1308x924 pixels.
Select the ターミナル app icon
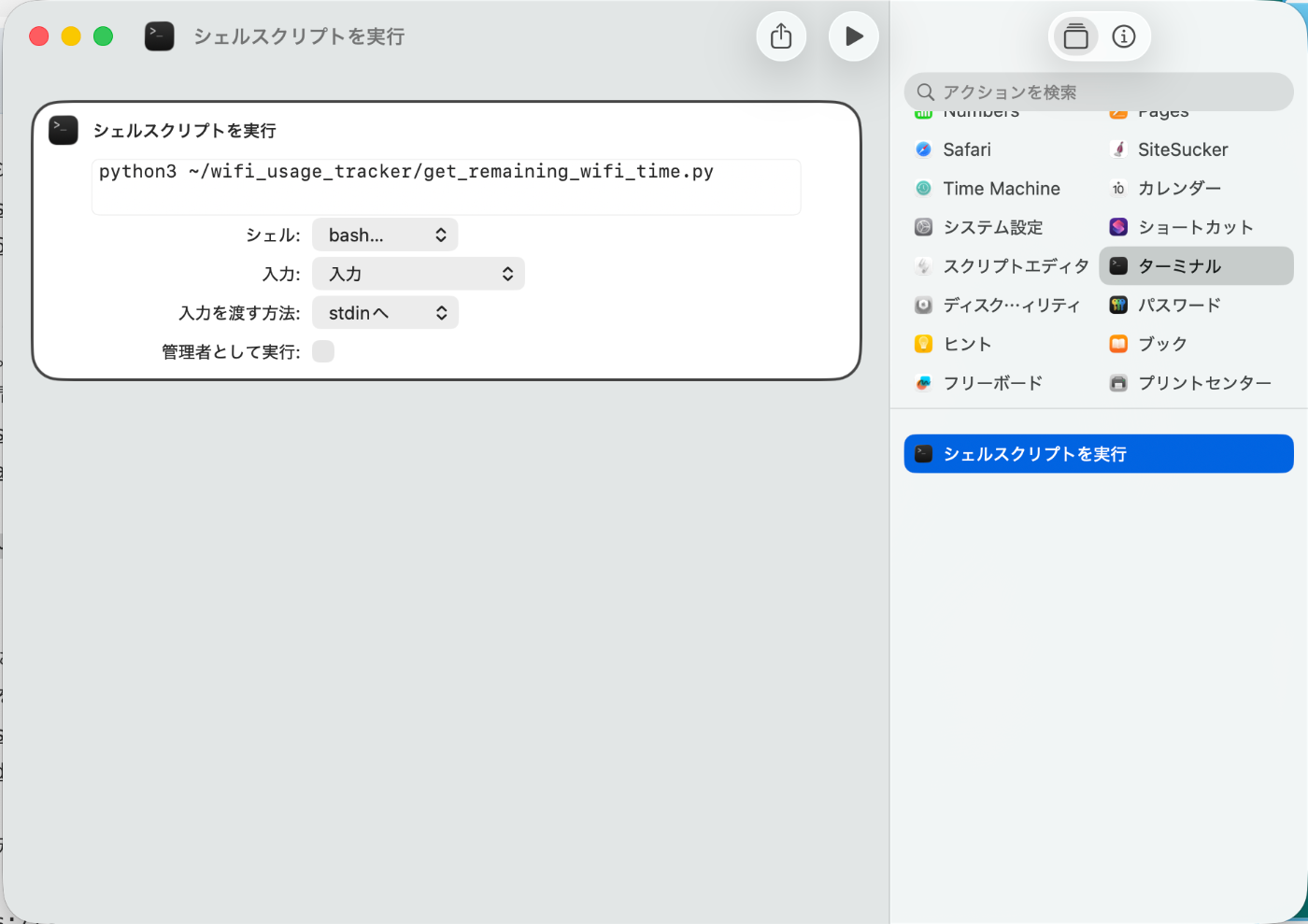click(1118, 266)
